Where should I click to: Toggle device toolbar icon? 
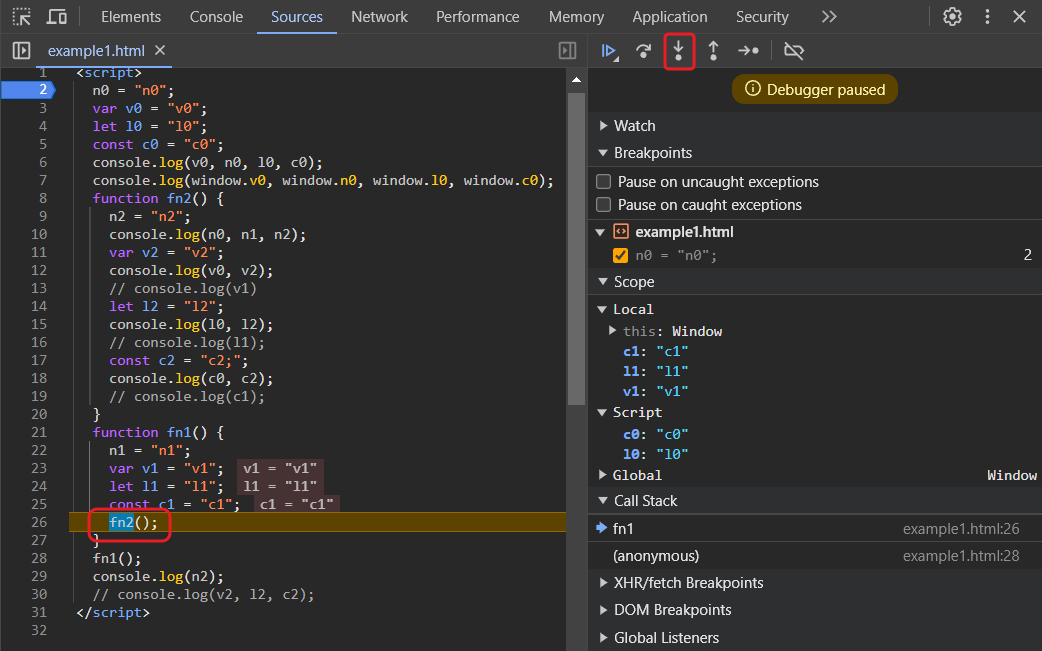[x=57, y=17]
